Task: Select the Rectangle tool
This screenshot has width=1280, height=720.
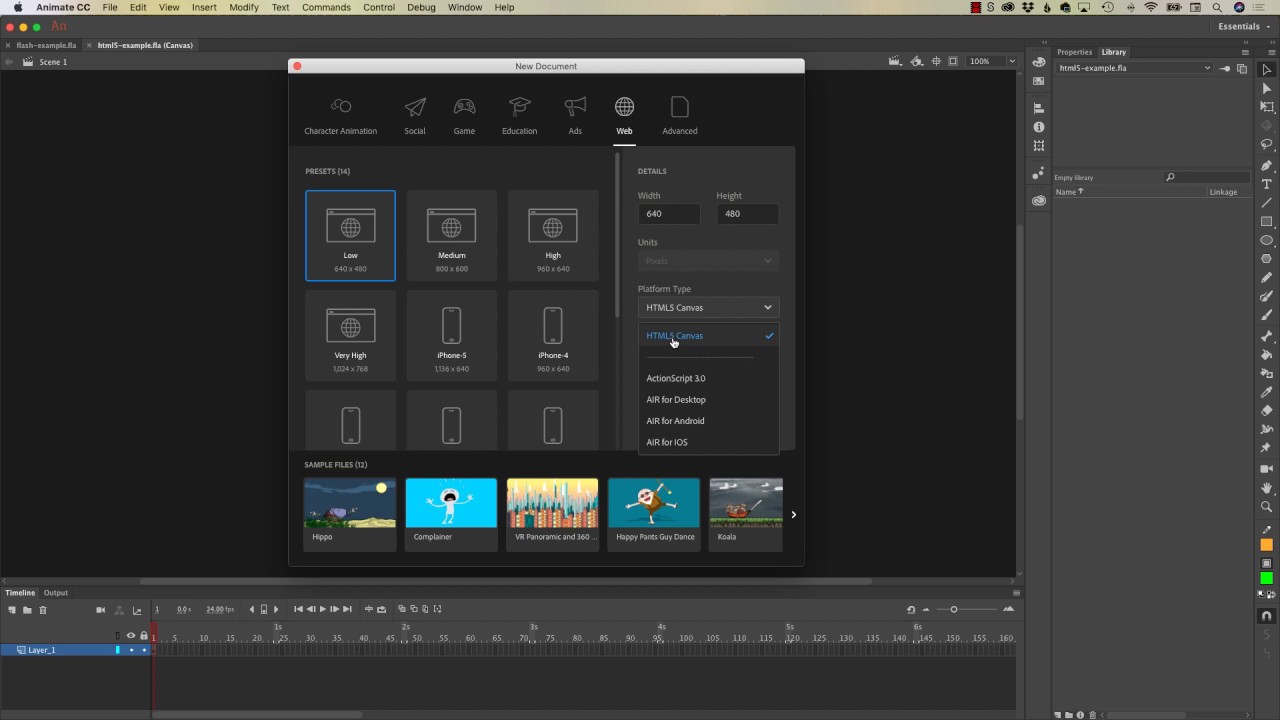Action: (x=1266, y=222)
